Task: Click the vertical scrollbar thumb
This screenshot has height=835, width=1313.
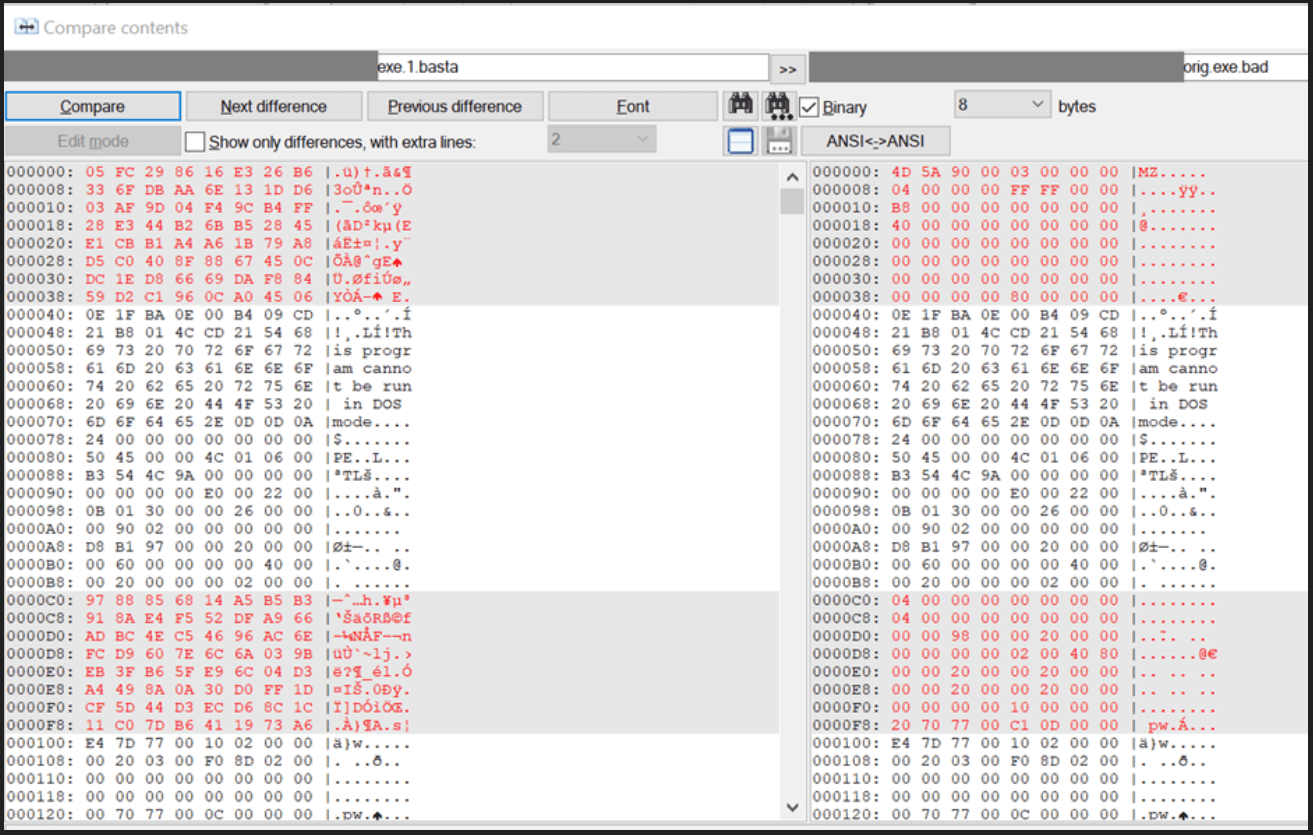Action: coord(793,201)
